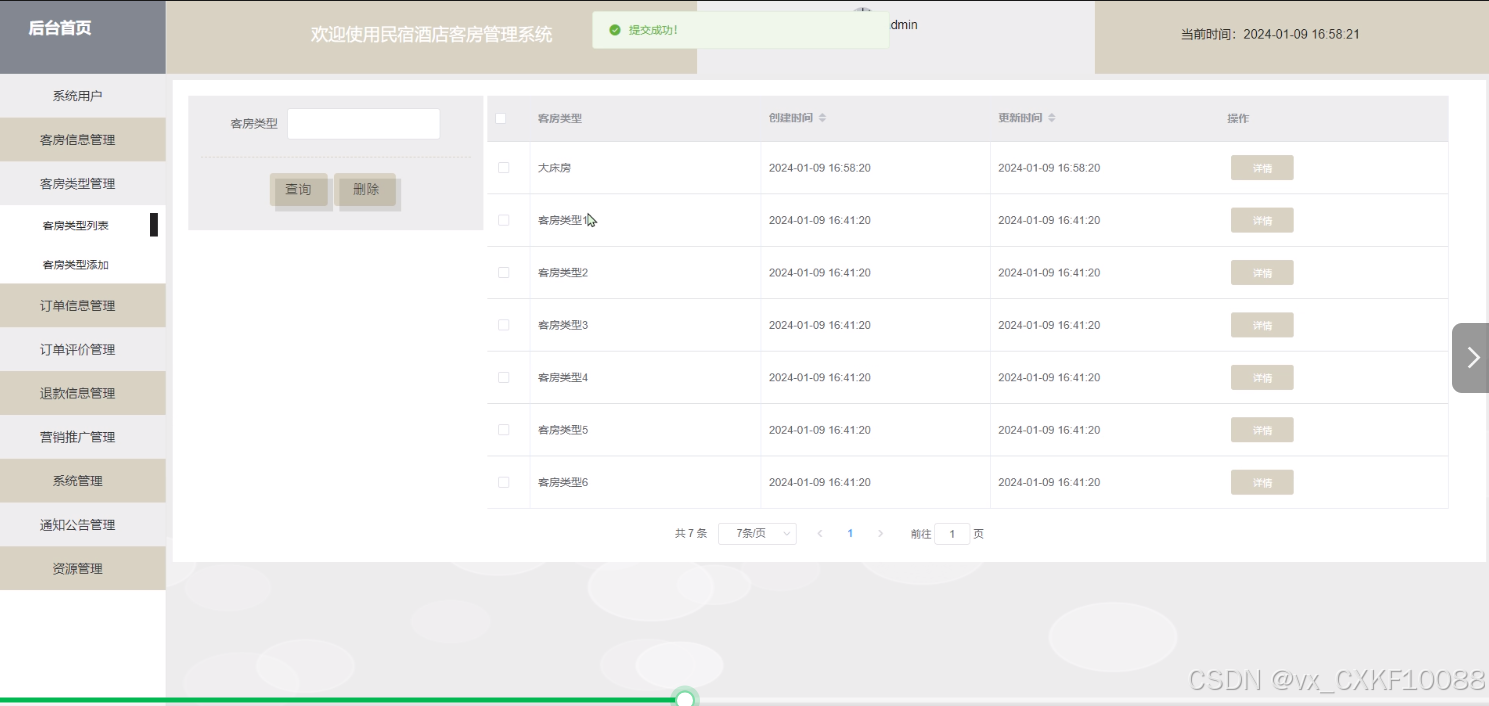Image resolution: width=1489 pixels, height=706 pixels.
Task: Open 详情 for 客房类型5 row
Action: (1262, 430)
